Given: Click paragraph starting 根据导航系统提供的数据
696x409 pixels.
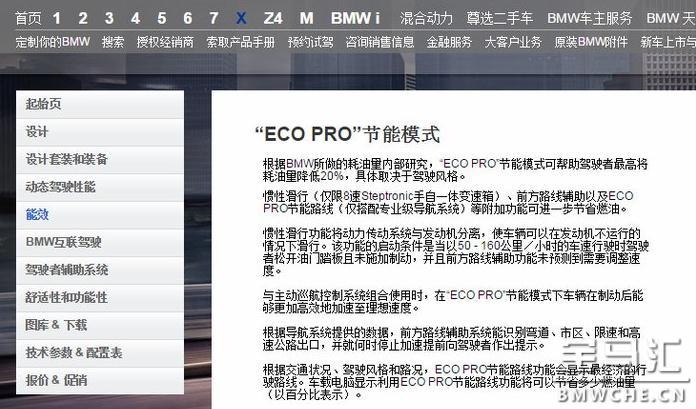Looking at the screenshot, I should tap(452, 338).
